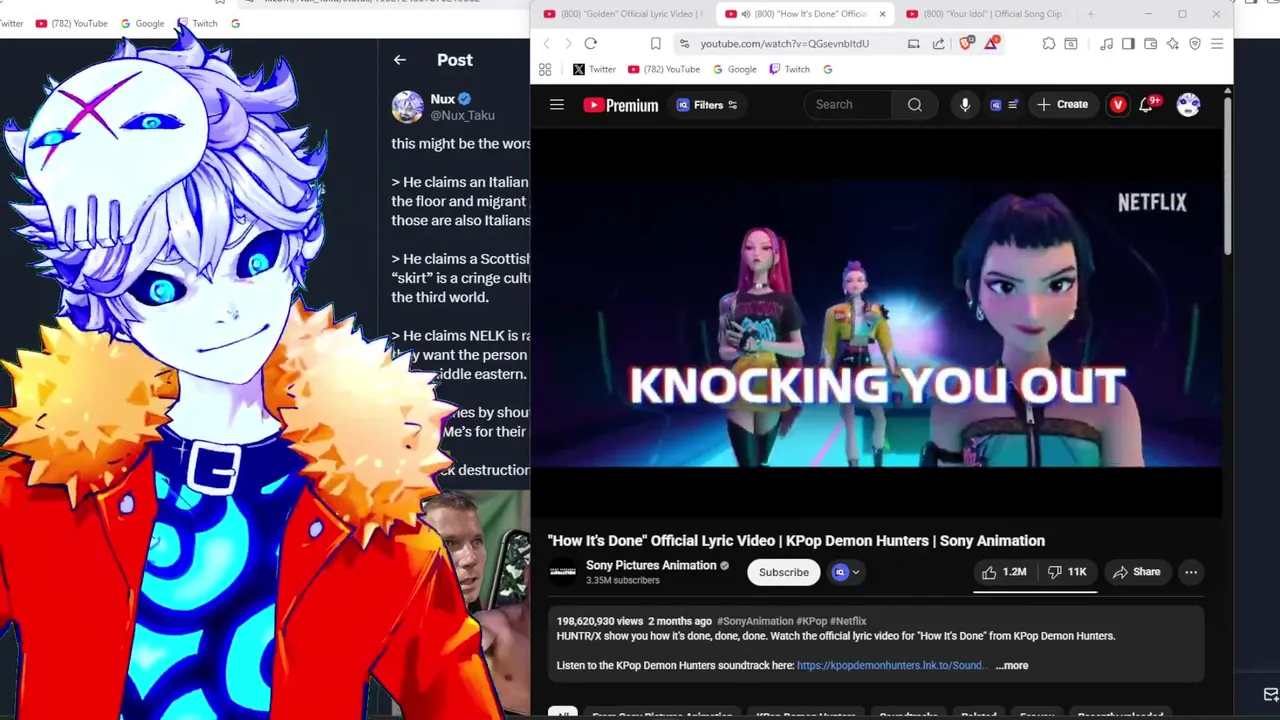Go forward with browser forward arrow
The image size is (1280, 720).
click(568, 44)
